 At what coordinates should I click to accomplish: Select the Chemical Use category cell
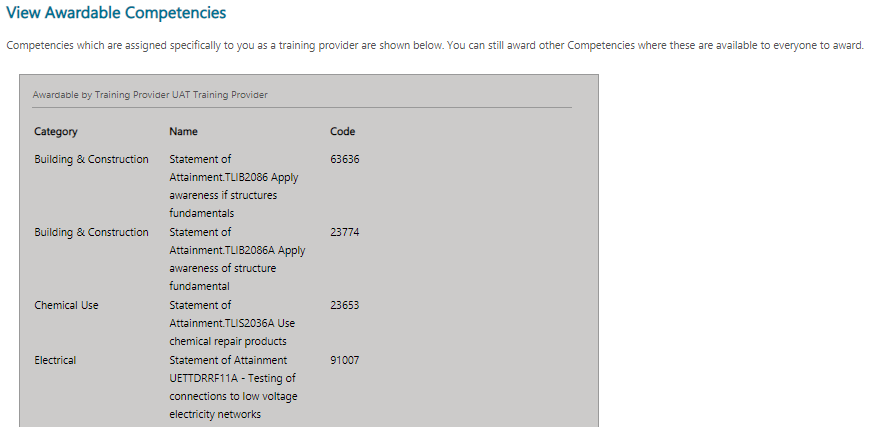[x=66, y=305]
